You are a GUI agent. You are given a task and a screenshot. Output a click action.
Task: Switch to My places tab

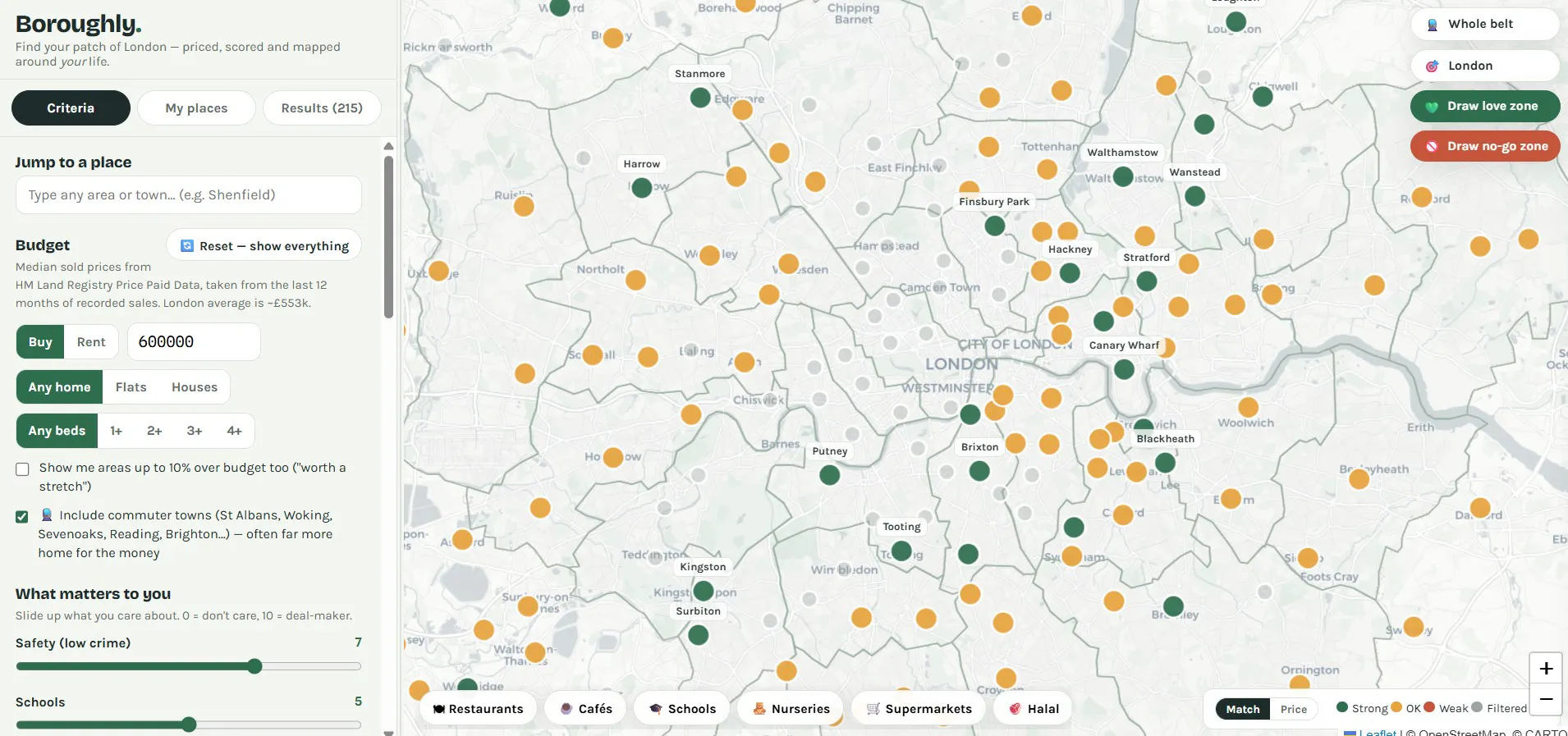click(x=196, y=108)
